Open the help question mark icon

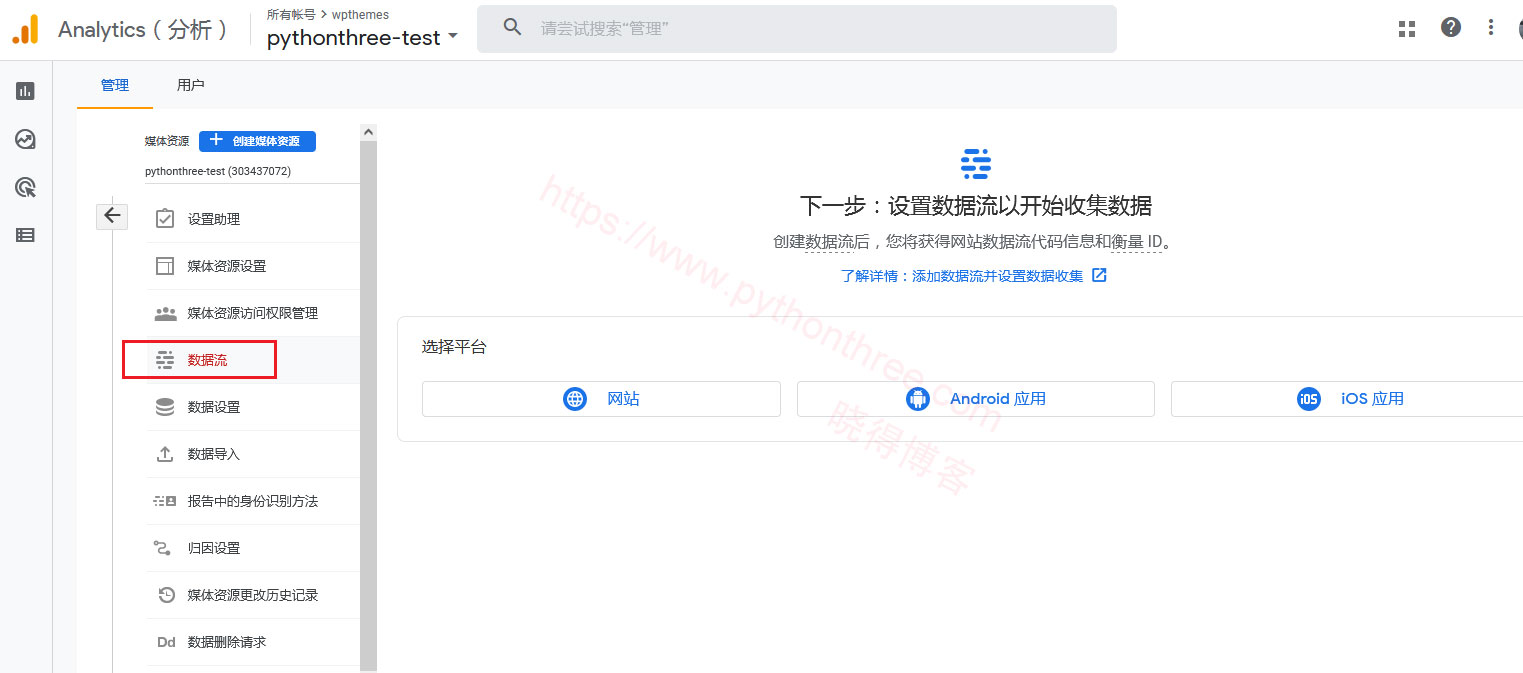pyautogui.click(x=1451, y=28)
